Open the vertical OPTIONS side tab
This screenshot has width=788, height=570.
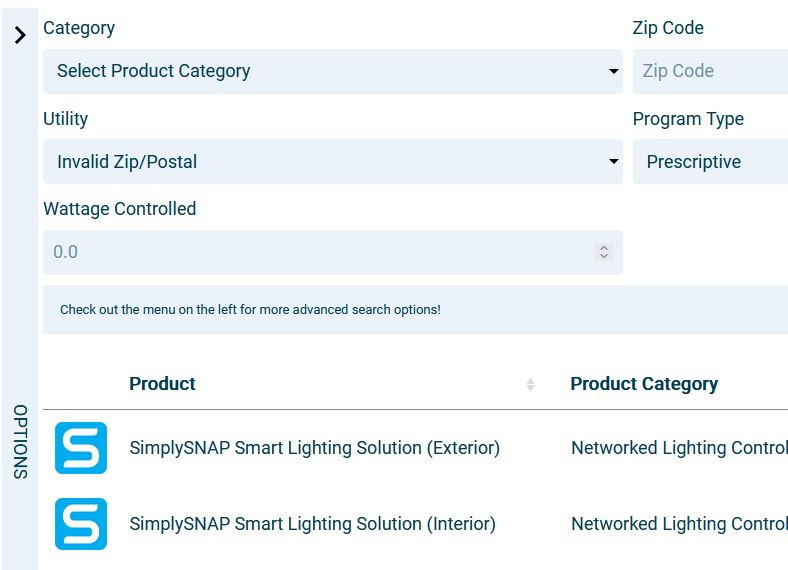click(20, 441)
